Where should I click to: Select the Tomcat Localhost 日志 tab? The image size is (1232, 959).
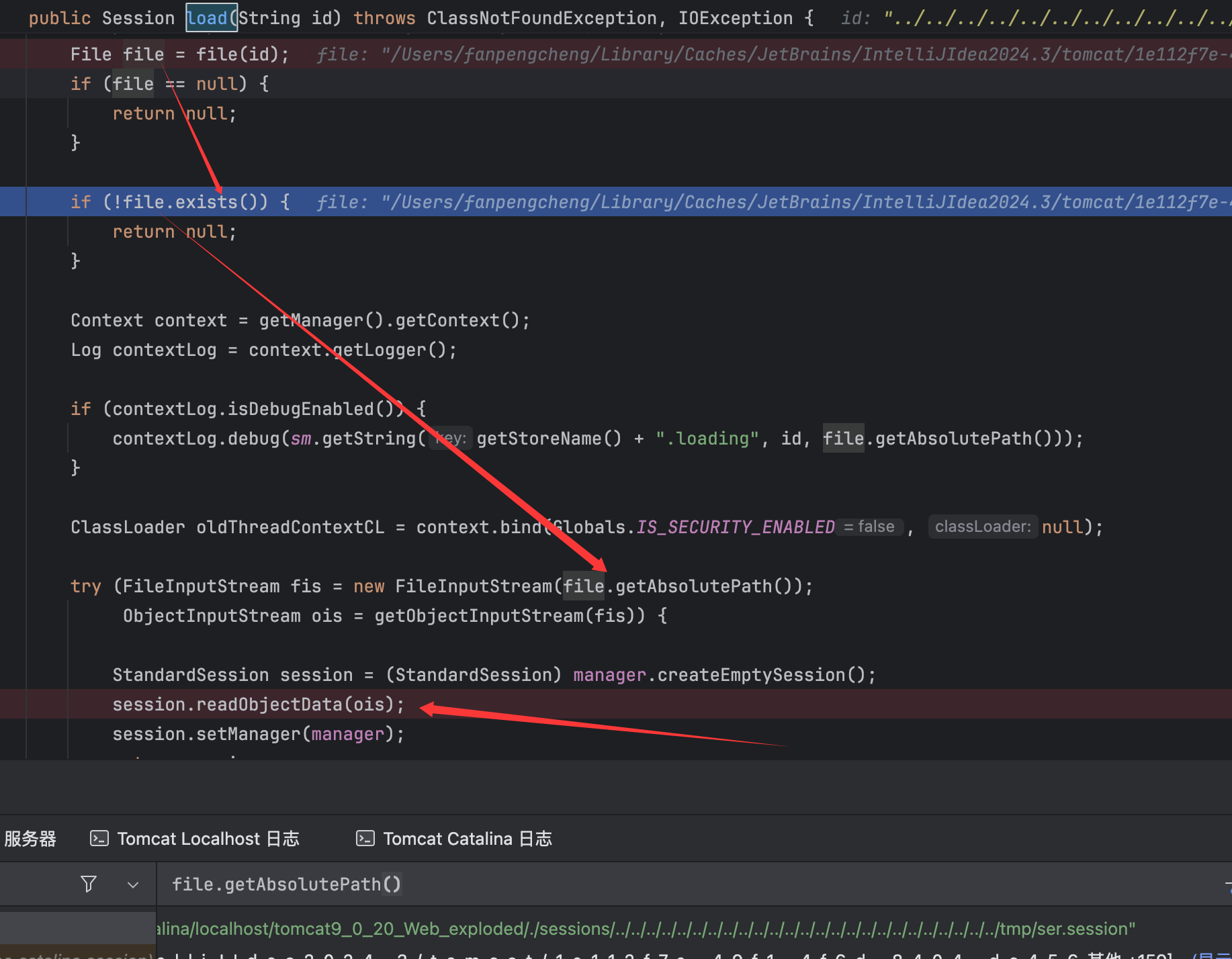click(x=208, y=839)
